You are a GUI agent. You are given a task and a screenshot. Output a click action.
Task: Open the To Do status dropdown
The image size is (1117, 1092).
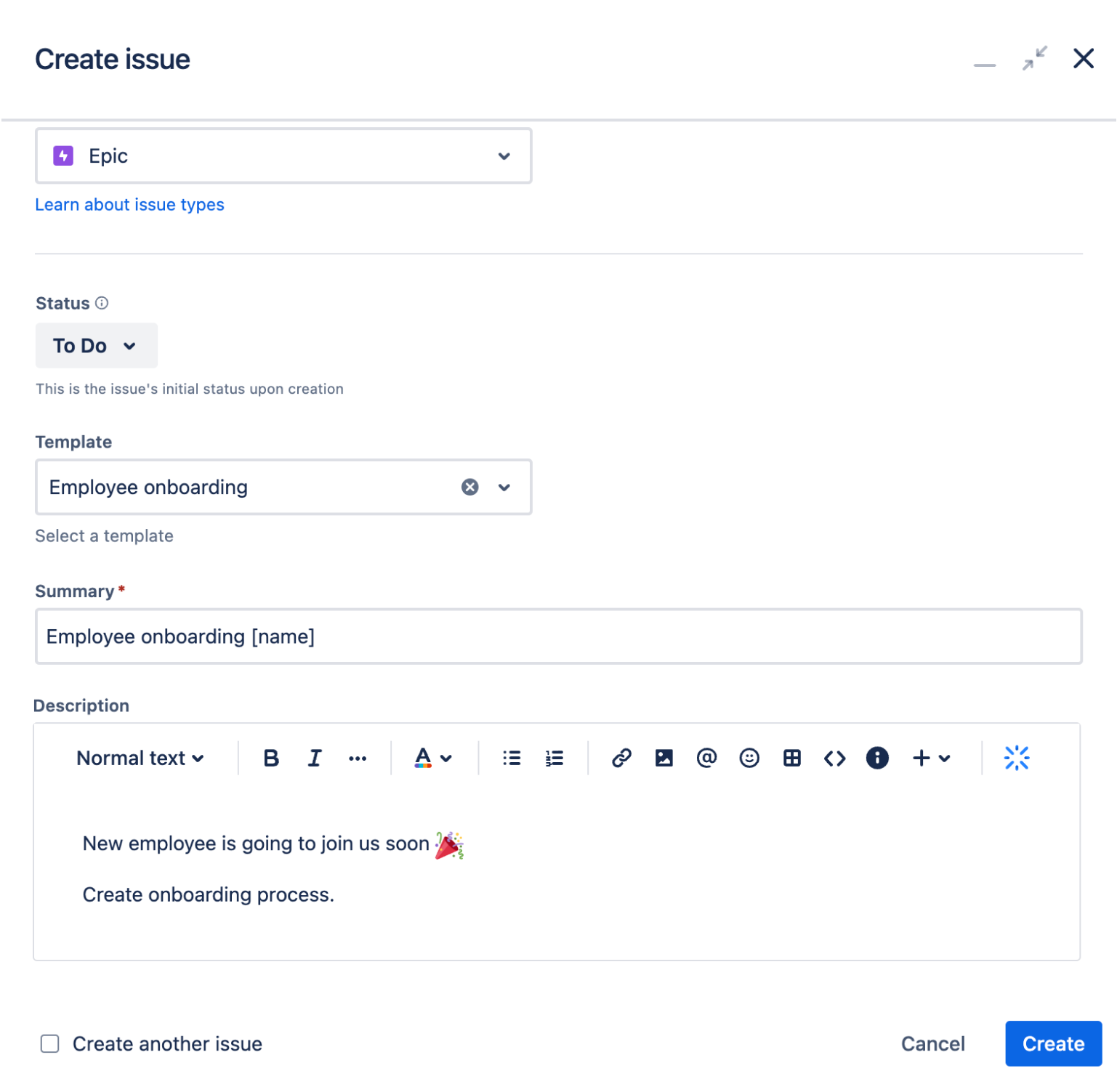coord(96,346)
